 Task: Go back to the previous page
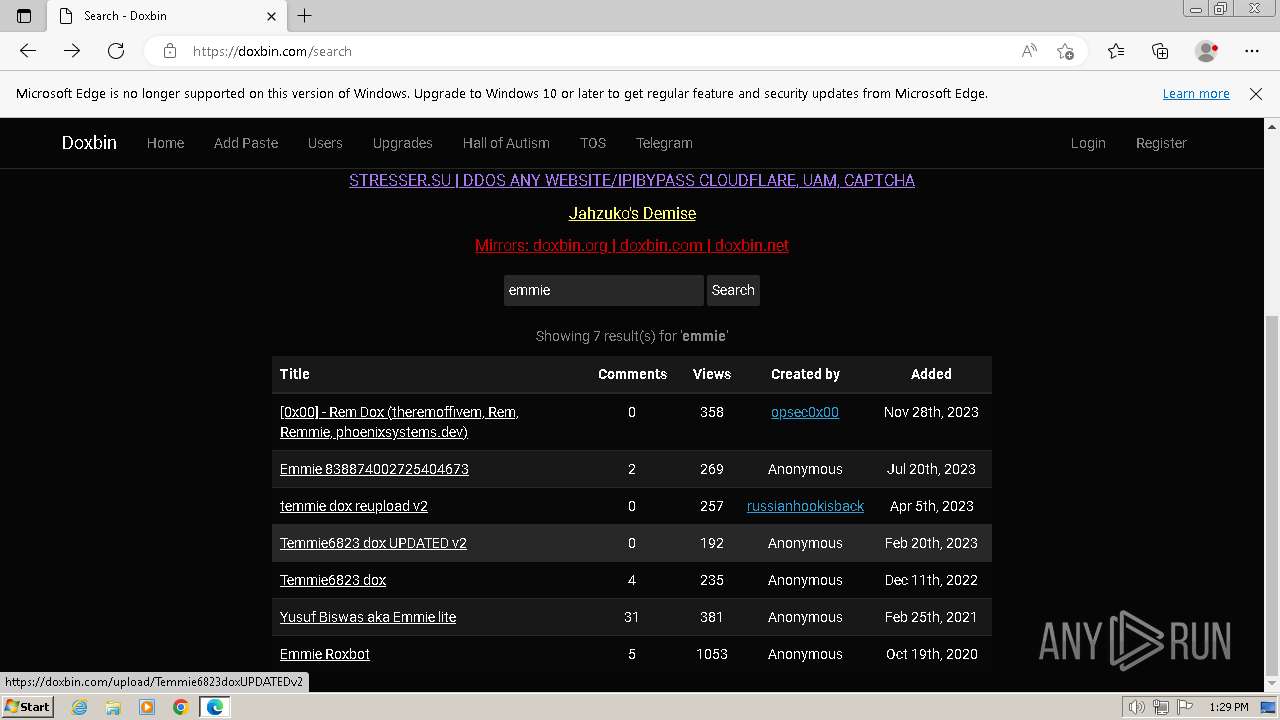click(x=28, y=51)
